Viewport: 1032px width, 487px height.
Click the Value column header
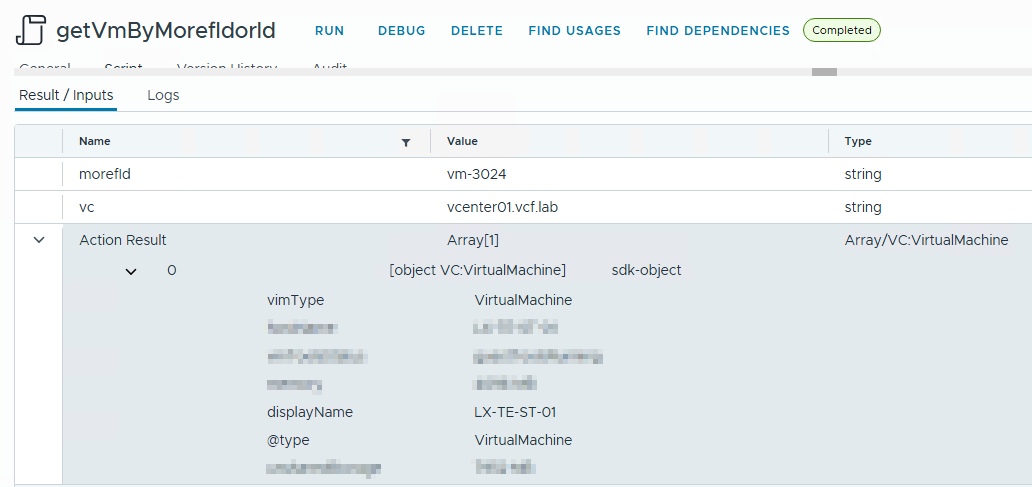[x=462, y=141]
